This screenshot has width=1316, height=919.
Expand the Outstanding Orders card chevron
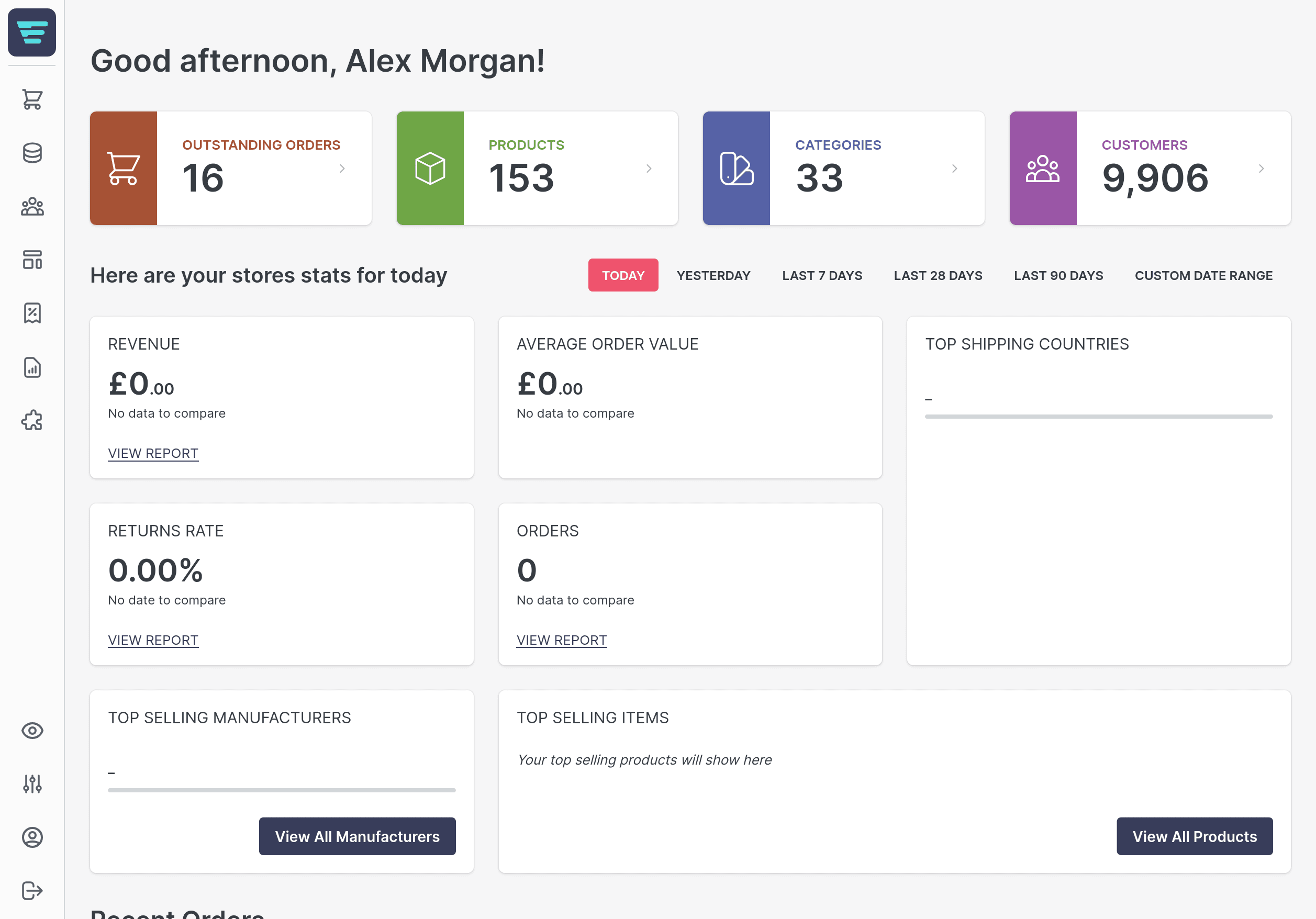tap(342, 169)
